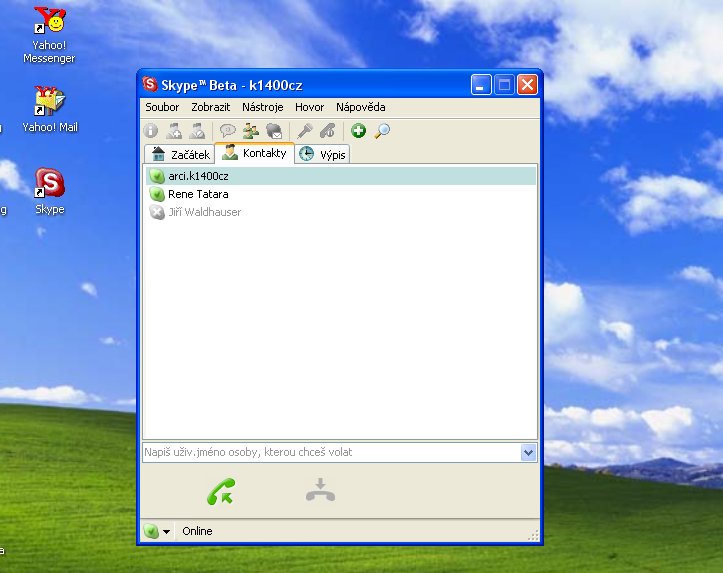Click the profile info toolbar icon

[x=151, y=131]
